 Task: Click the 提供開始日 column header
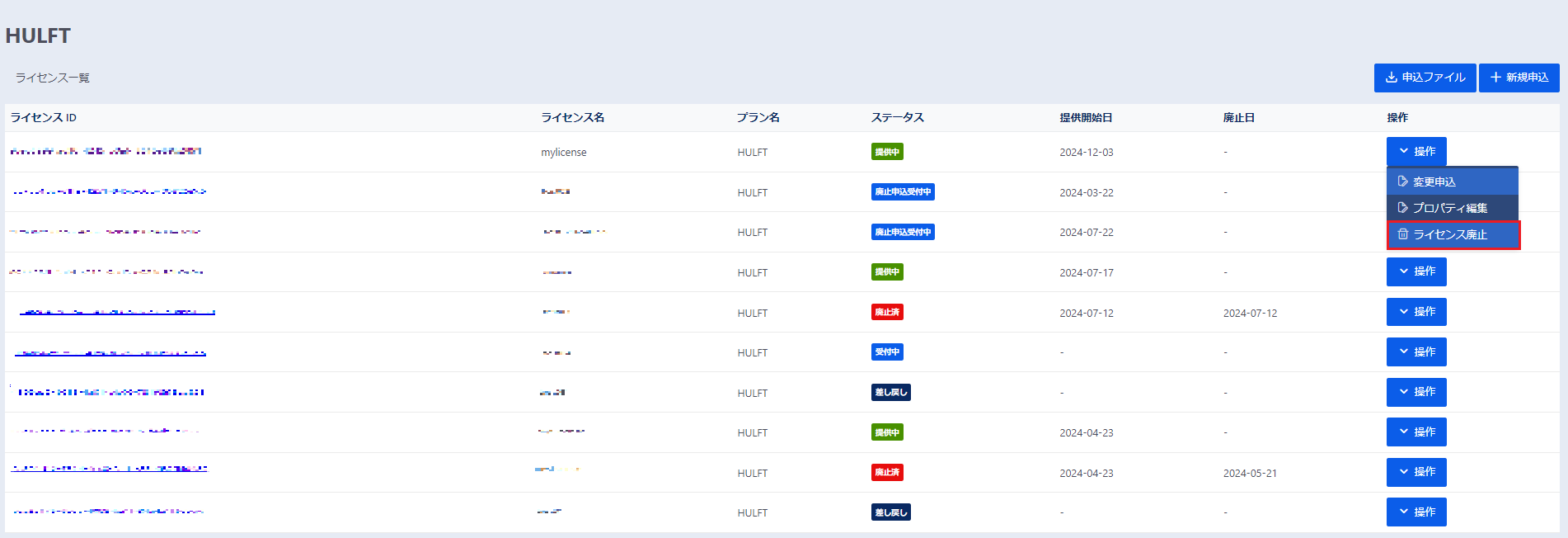[1086, 118]
